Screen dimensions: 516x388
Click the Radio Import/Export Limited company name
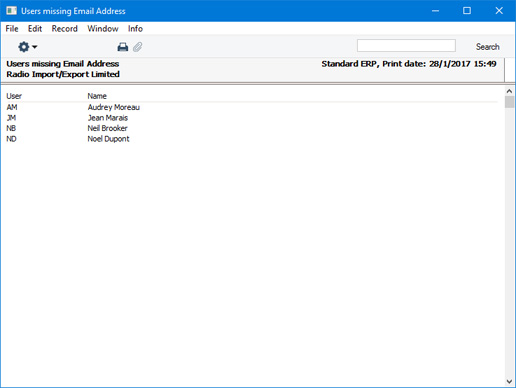pyautogui.click(x=63, y=74)
